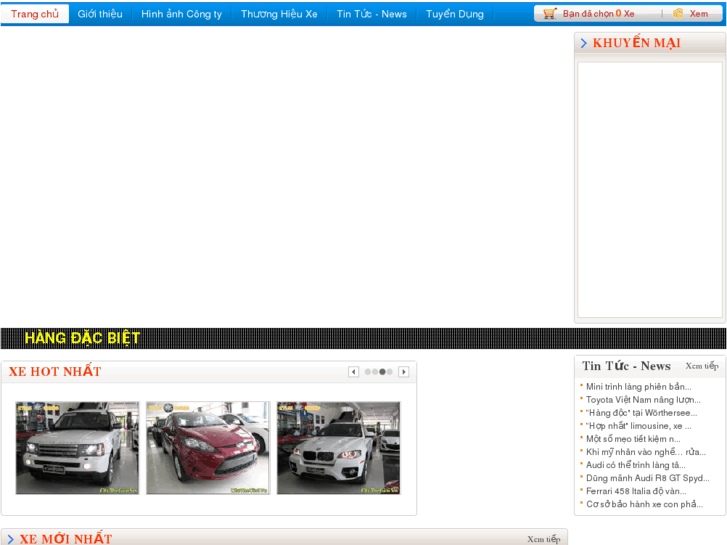
Task: Go to Hình ảnh Công ty page
Action: pos(181,14)
